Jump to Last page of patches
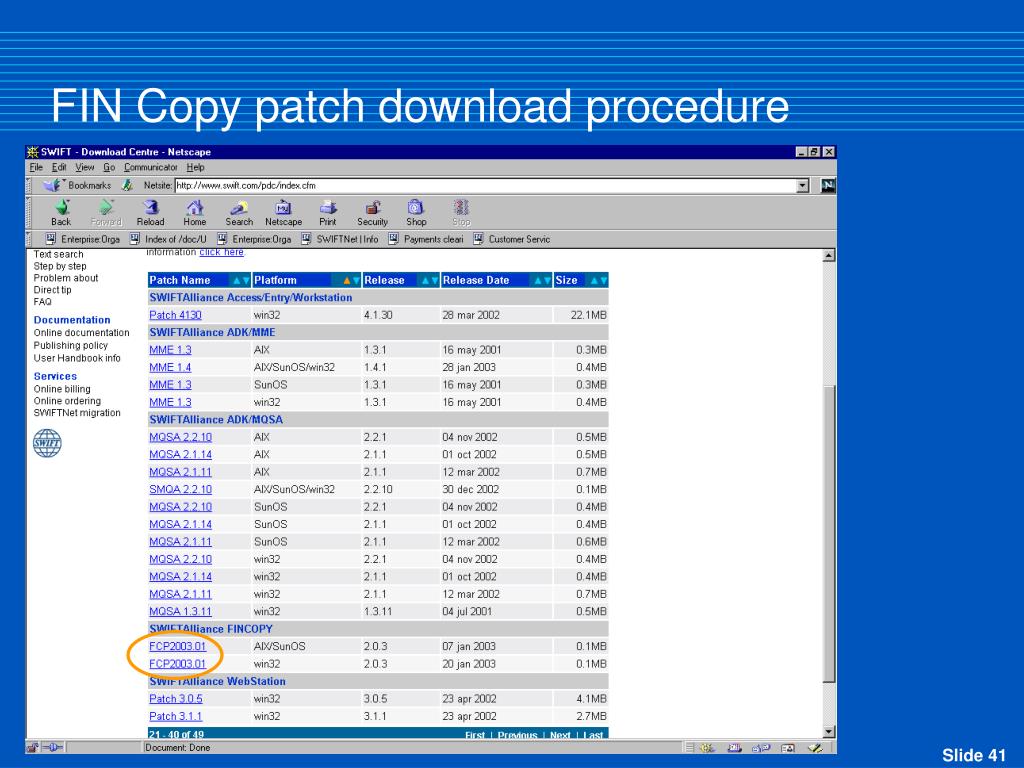The image size is (1024, 768). point(593,735)
